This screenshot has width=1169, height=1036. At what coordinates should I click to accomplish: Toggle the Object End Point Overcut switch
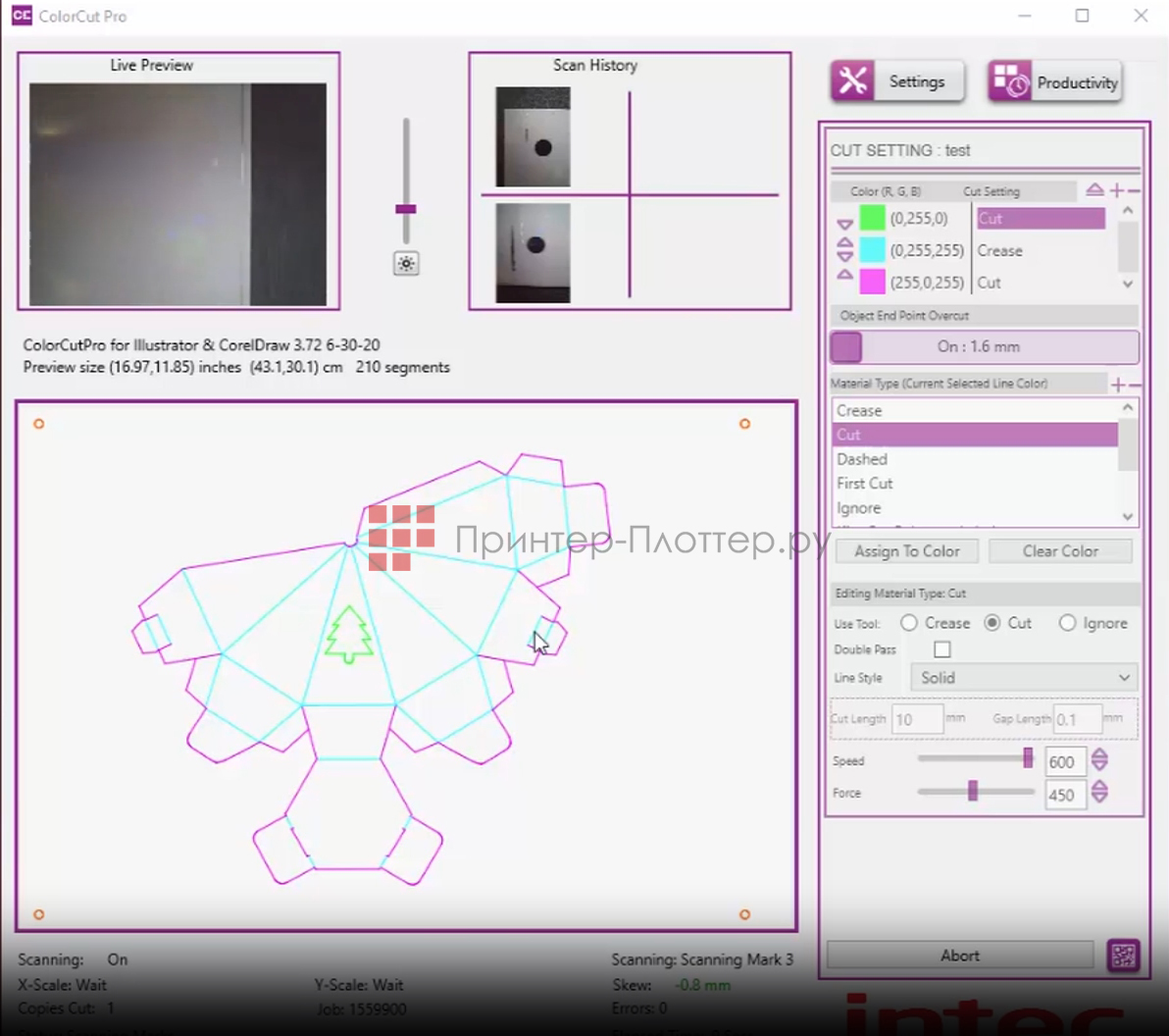[846, 347]
